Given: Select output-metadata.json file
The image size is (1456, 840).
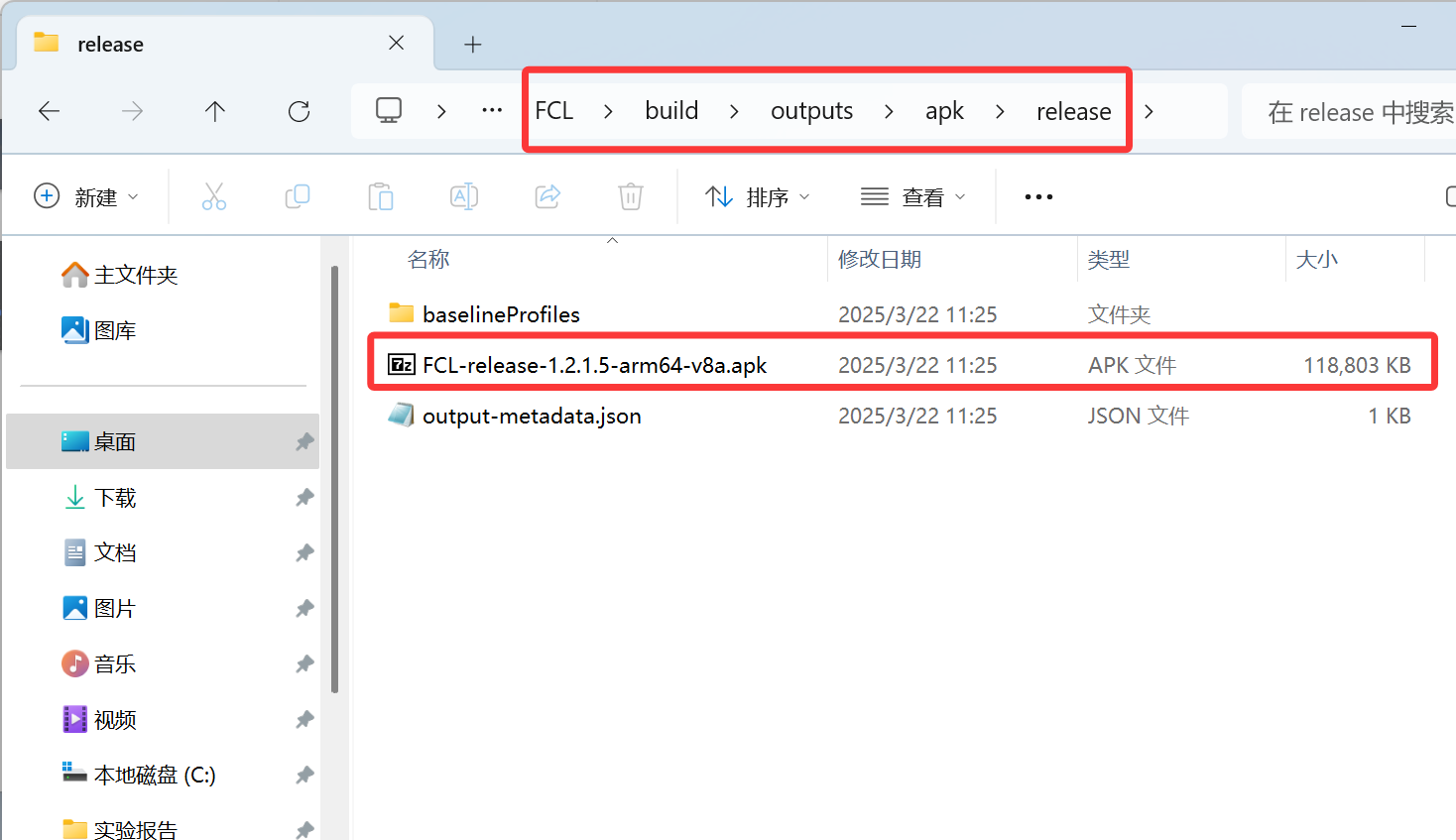Looking at the screenshot, I should coord(532,416).
